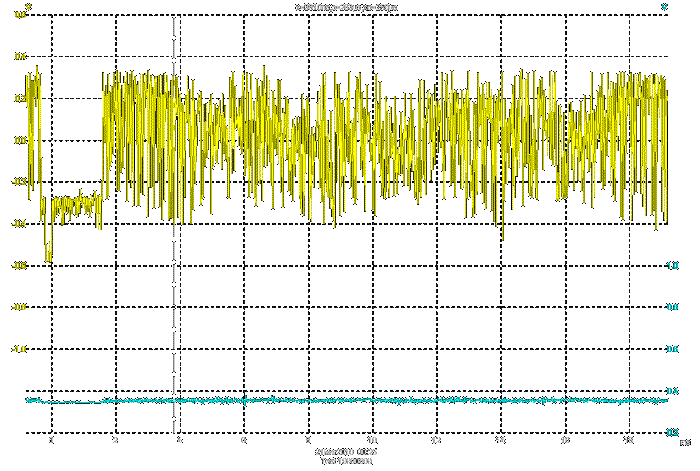
Task: Click the 10 tick on time axis
Action: pos(372,440)
